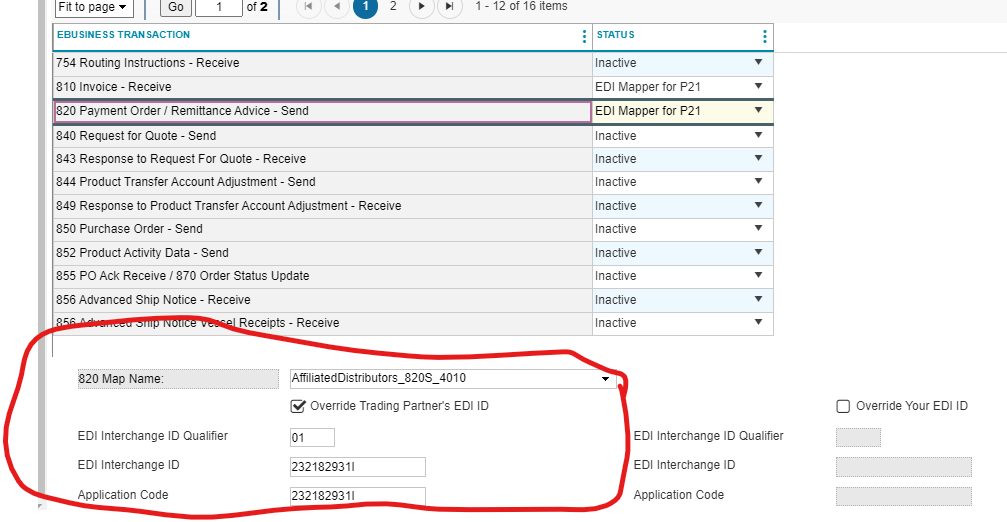Select the 840 Request for Quote row
The height and width of the screenshot is (522, 1007).
[x=322, y=136]
